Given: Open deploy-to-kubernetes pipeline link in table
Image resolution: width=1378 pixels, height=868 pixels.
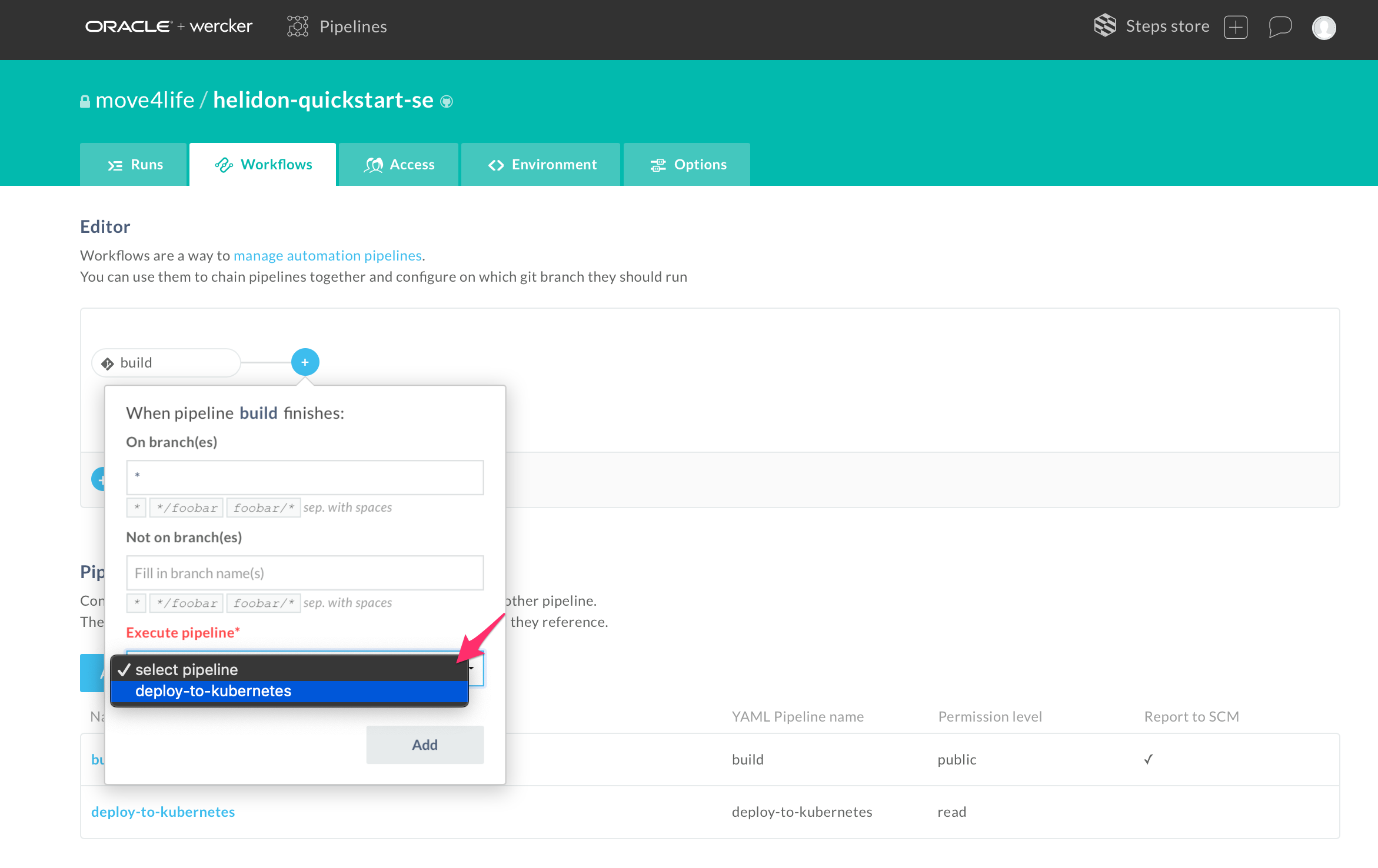Looking at the screenshot, I should click(x=163, y=812).
